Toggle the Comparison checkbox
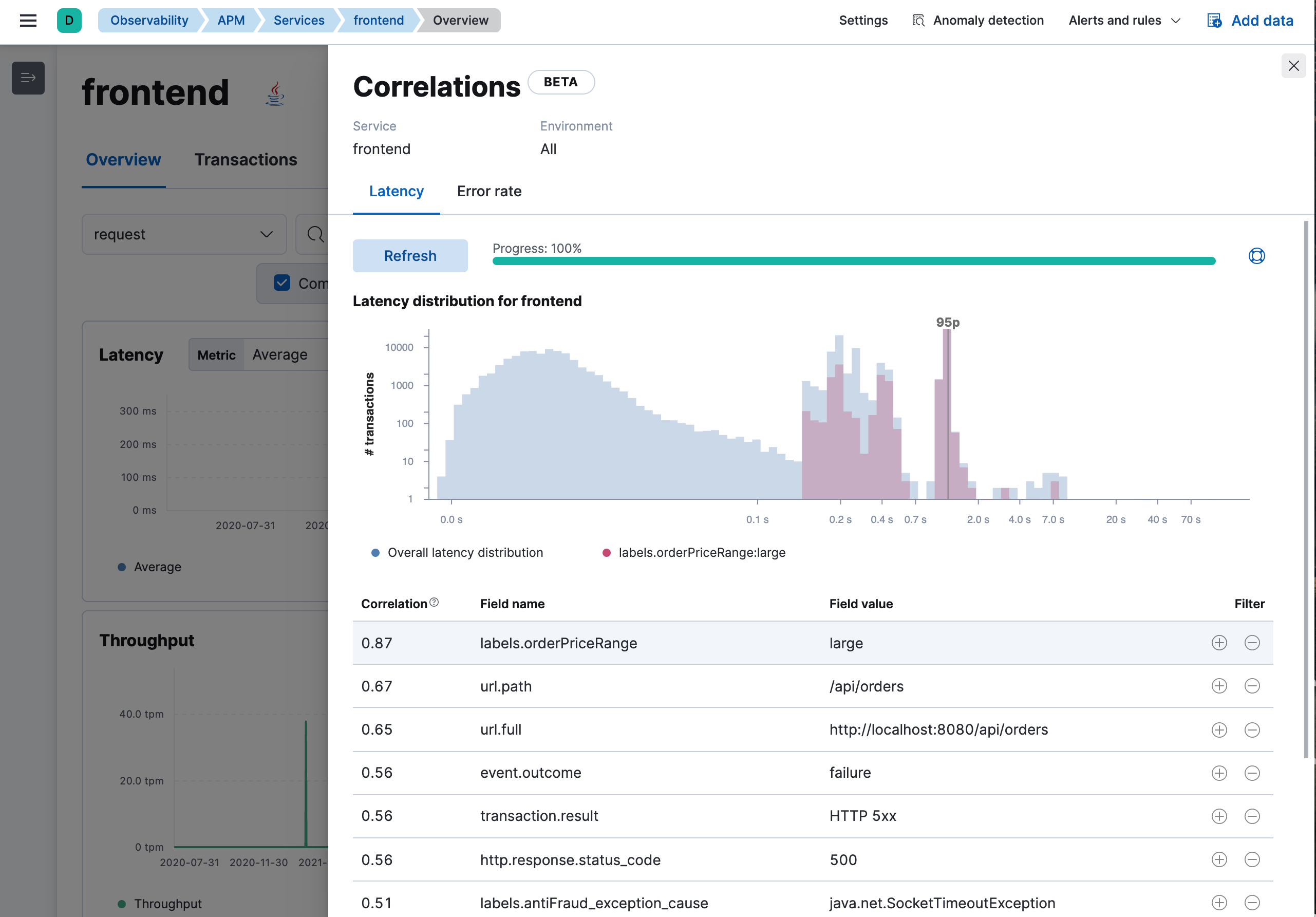Image resolution: width=1316 pixels, height=917 pixels. [282, 283]
